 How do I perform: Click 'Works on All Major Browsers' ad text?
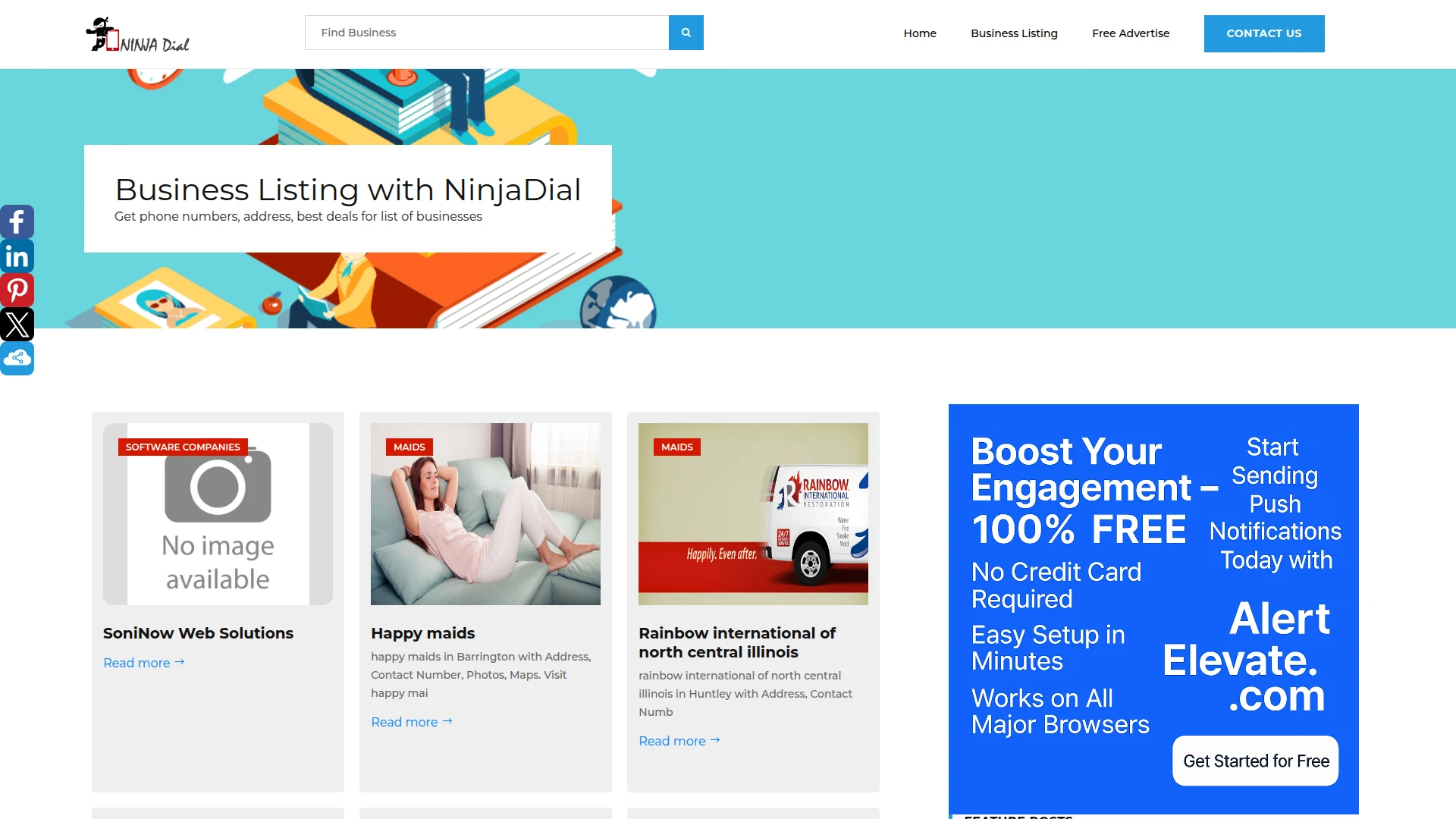click(1060, 711)
